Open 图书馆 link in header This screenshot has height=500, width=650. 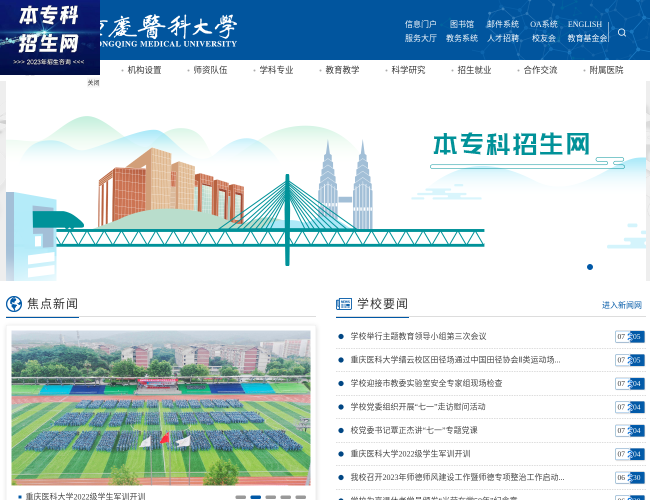461,24
